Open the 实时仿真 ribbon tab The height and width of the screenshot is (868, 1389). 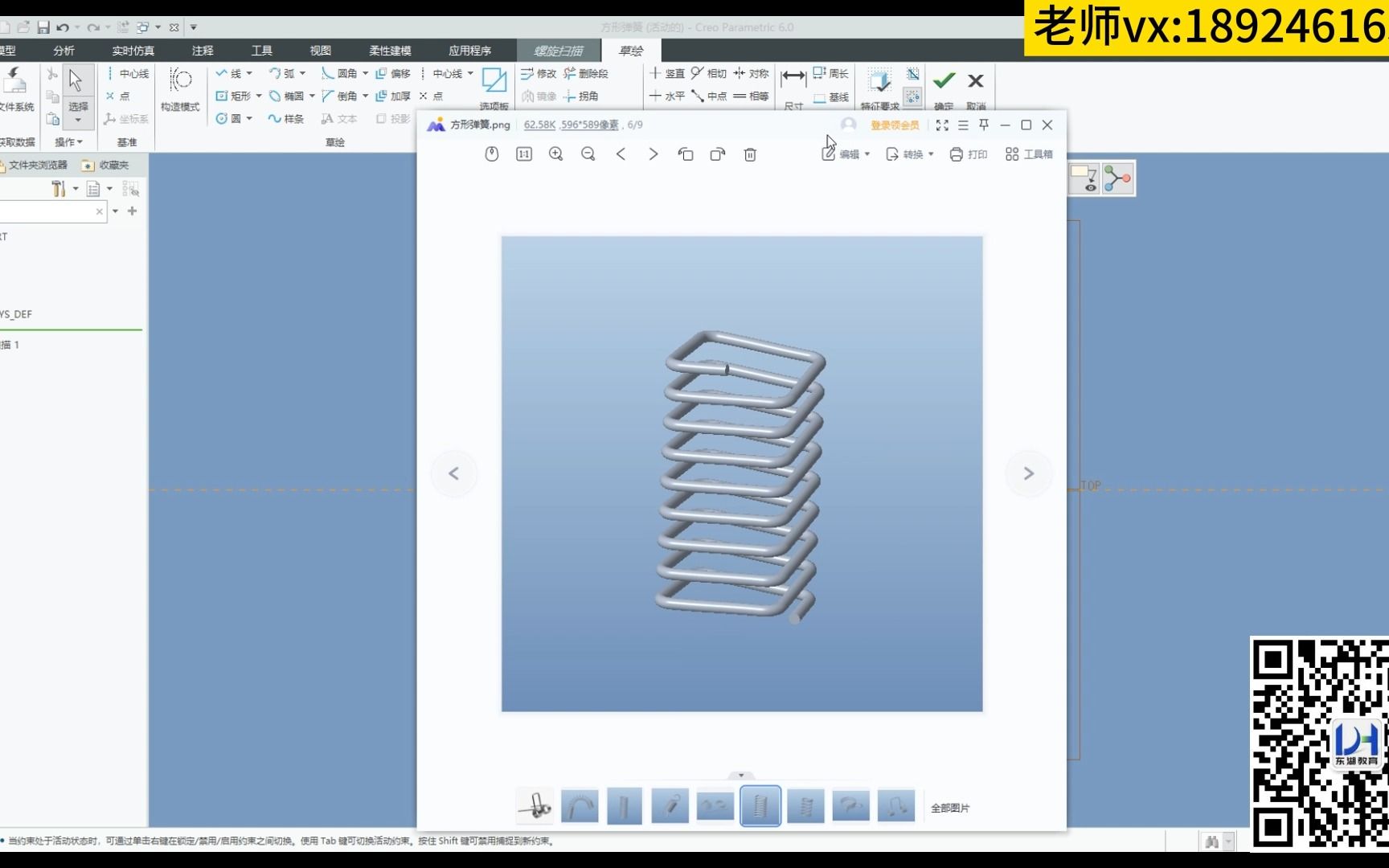point(133,51)
